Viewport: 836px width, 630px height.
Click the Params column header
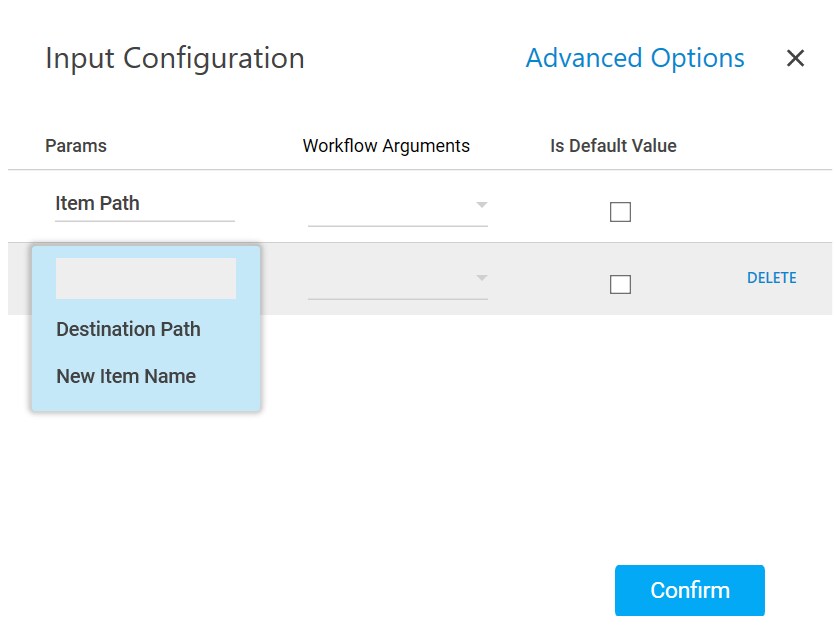point(76,146)
